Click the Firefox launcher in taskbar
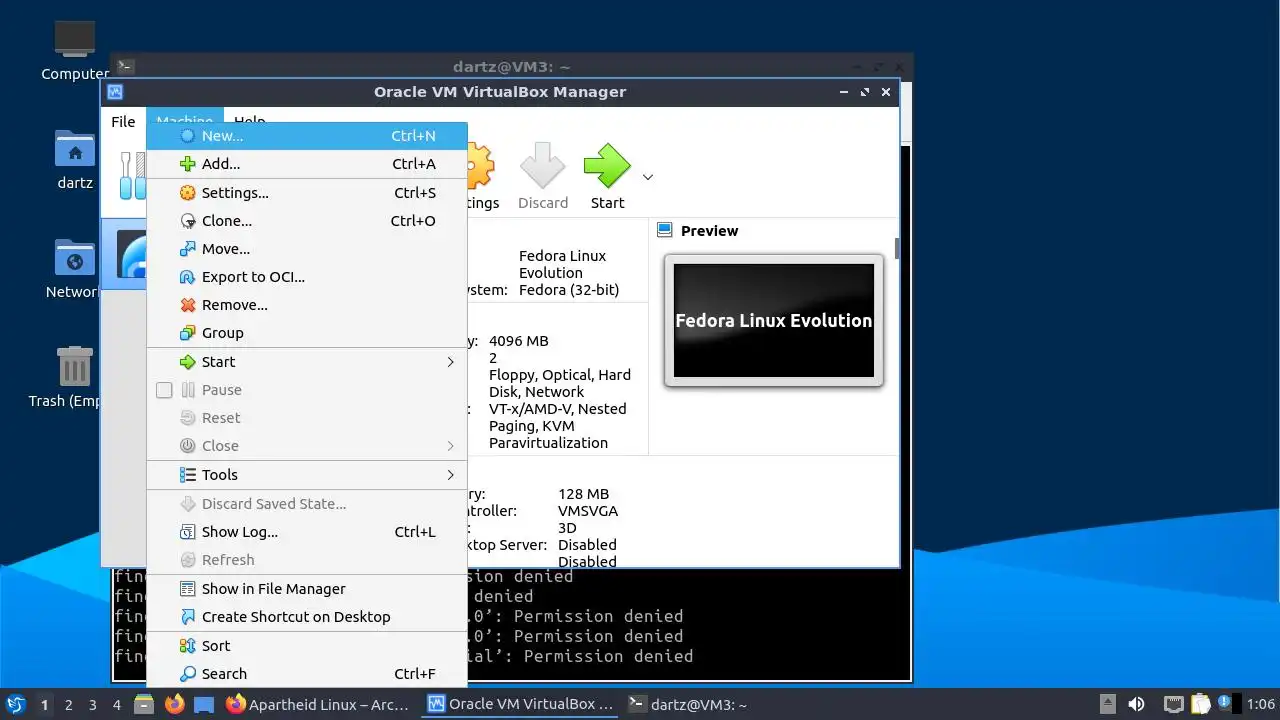This screenshot has height=720, width=1280. click(x=175, y=704)
